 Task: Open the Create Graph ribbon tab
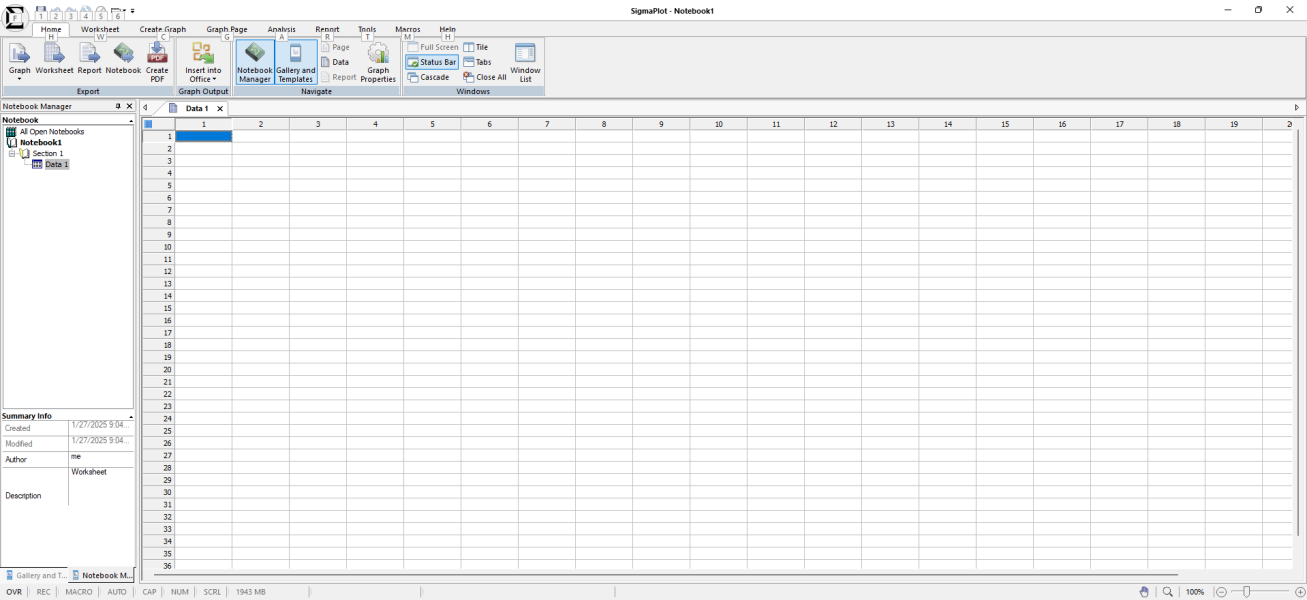point(163,29)
